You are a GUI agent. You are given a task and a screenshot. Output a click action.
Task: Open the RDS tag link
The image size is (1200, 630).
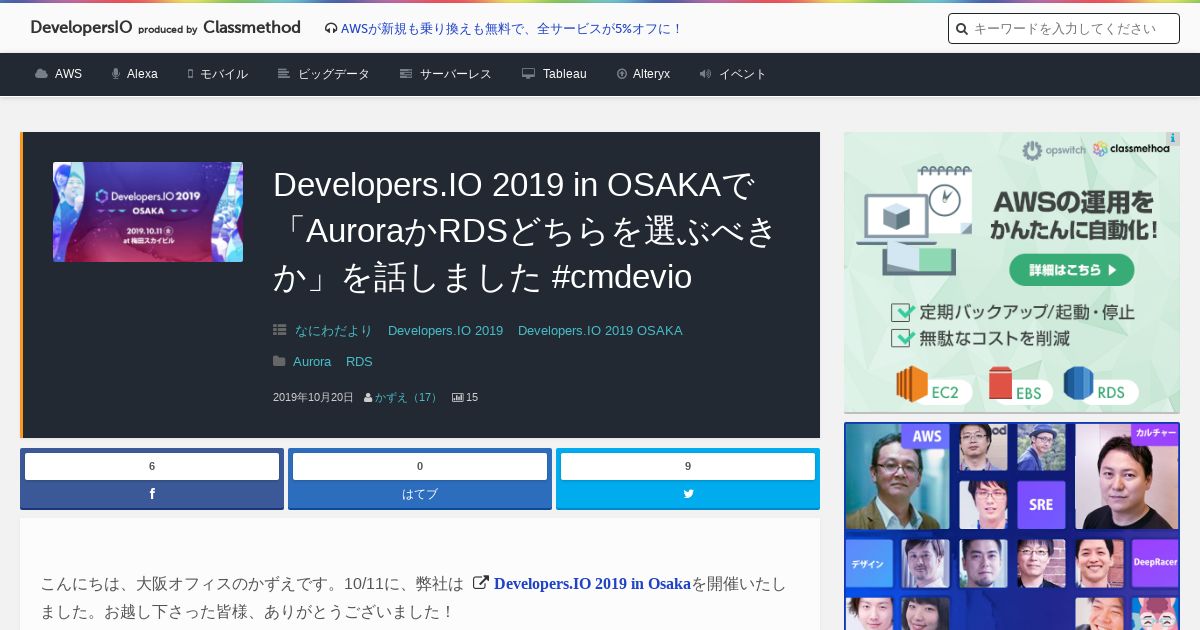359,361
